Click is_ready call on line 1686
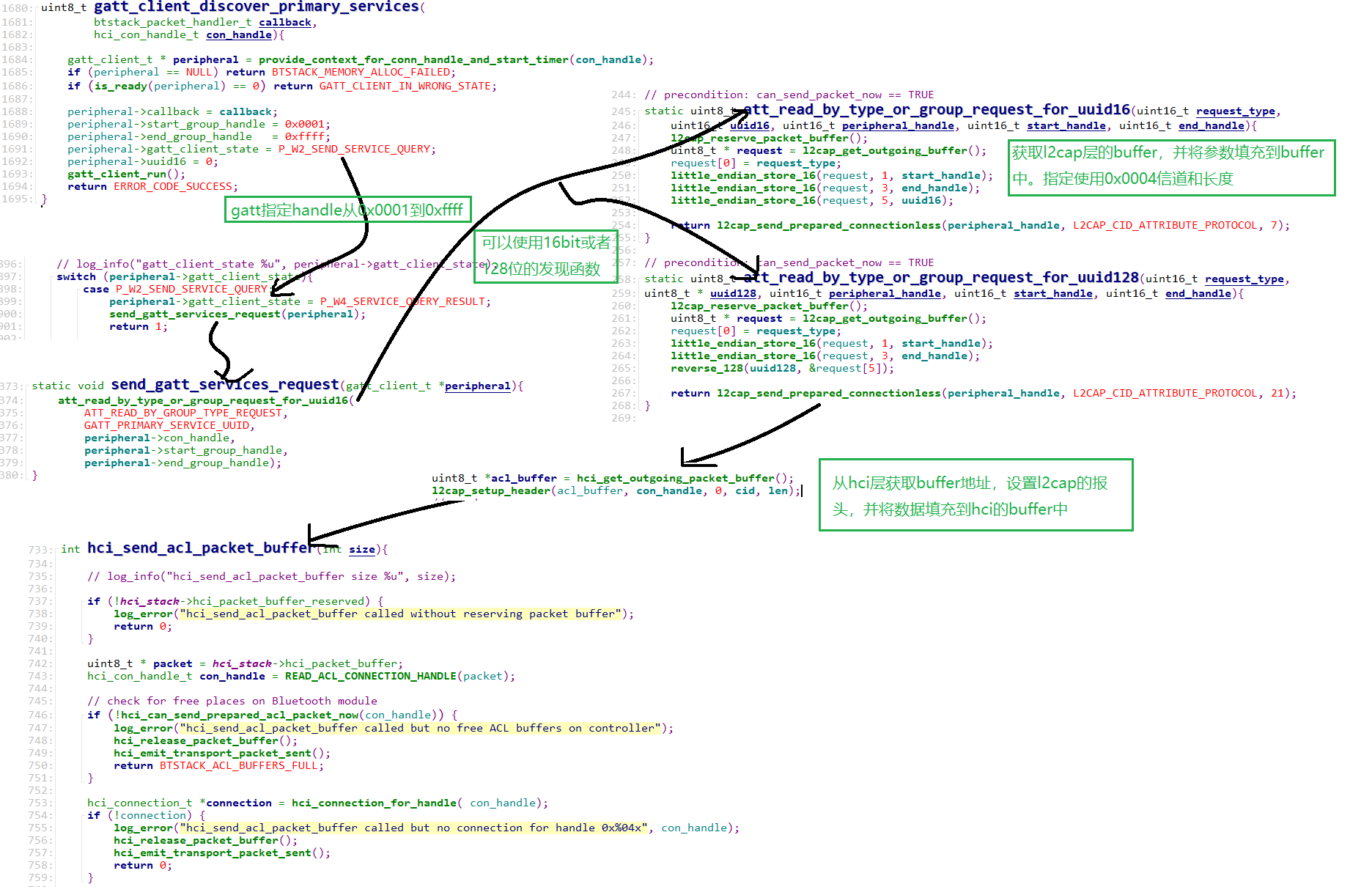 (x=120, y=87)
